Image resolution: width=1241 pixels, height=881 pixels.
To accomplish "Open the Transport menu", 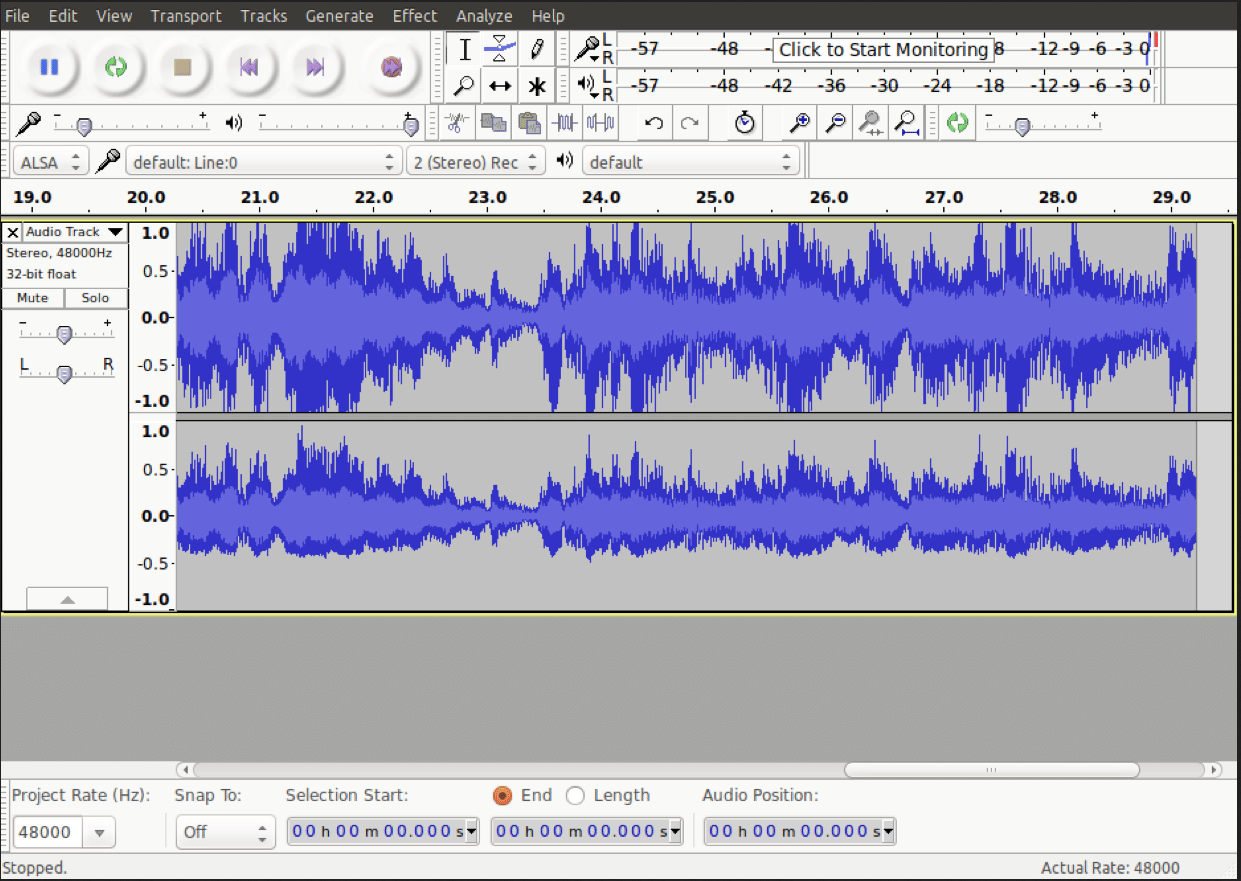I will tap(186, 16).
